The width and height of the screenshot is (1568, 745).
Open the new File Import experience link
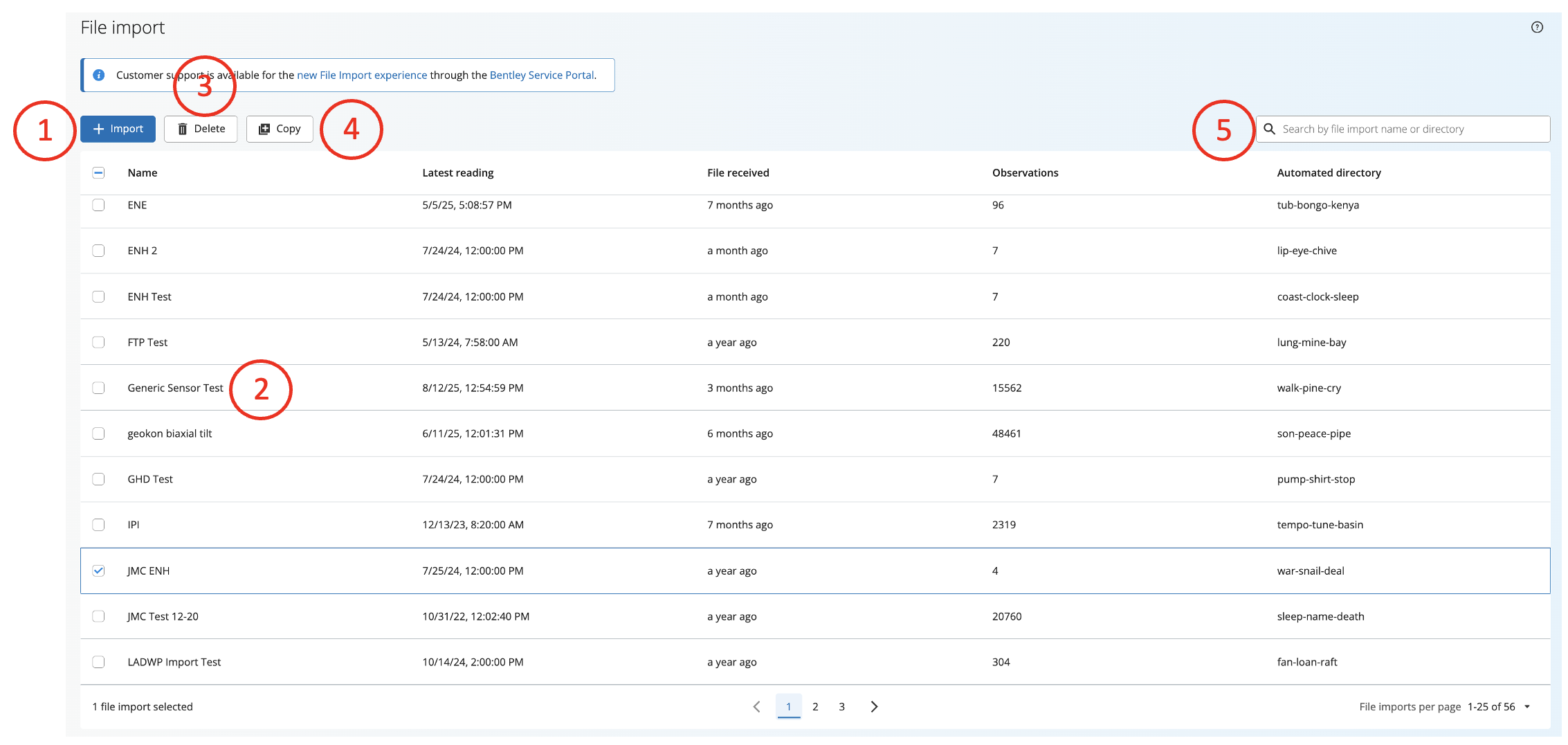(362, 75)
